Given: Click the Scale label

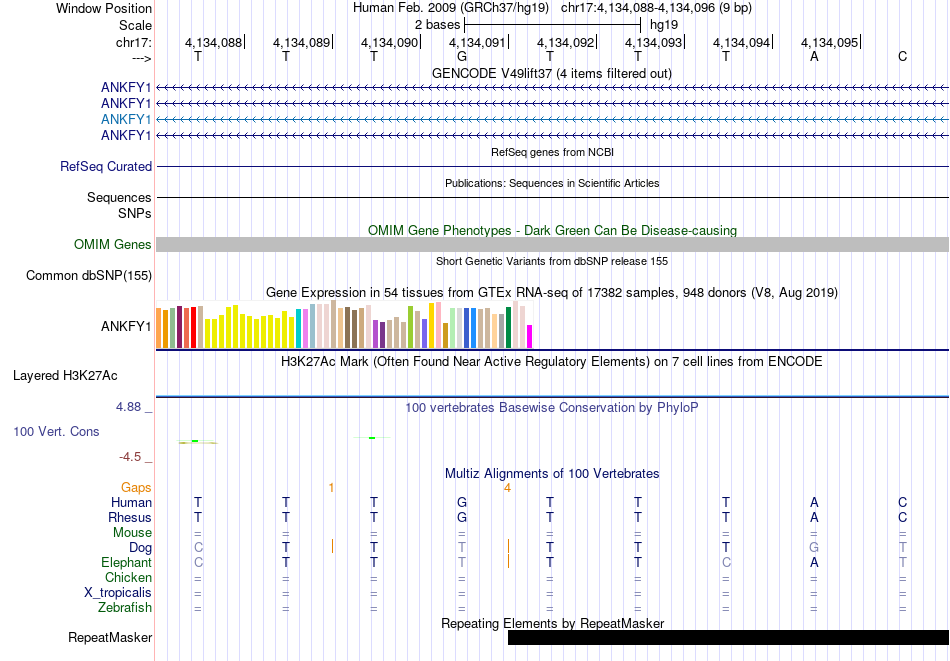Looking at the screenshot, I should coord(135,25).
